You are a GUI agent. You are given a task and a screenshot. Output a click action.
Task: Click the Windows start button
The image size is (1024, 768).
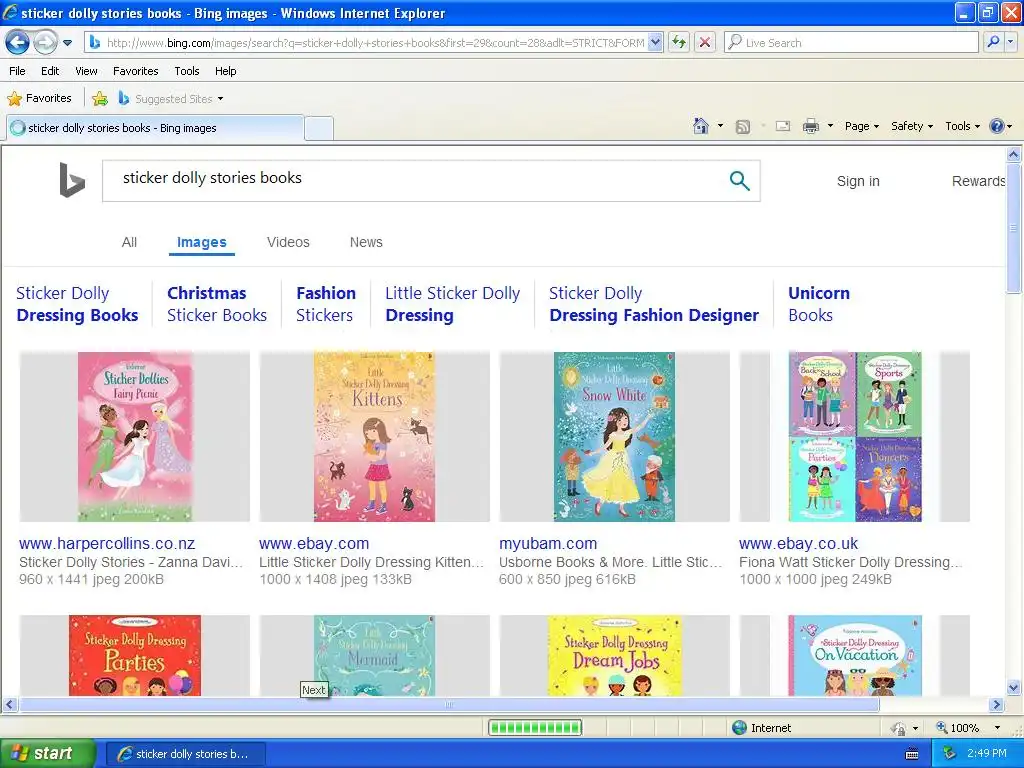[47, 754]
